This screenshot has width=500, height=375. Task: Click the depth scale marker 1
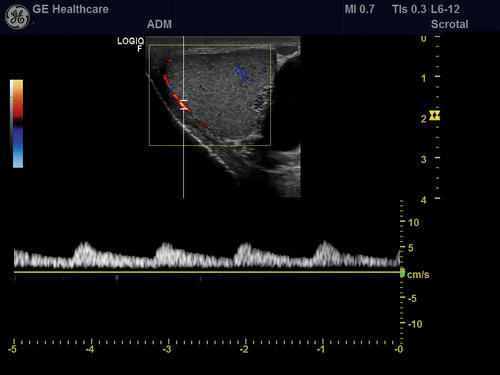423,78
